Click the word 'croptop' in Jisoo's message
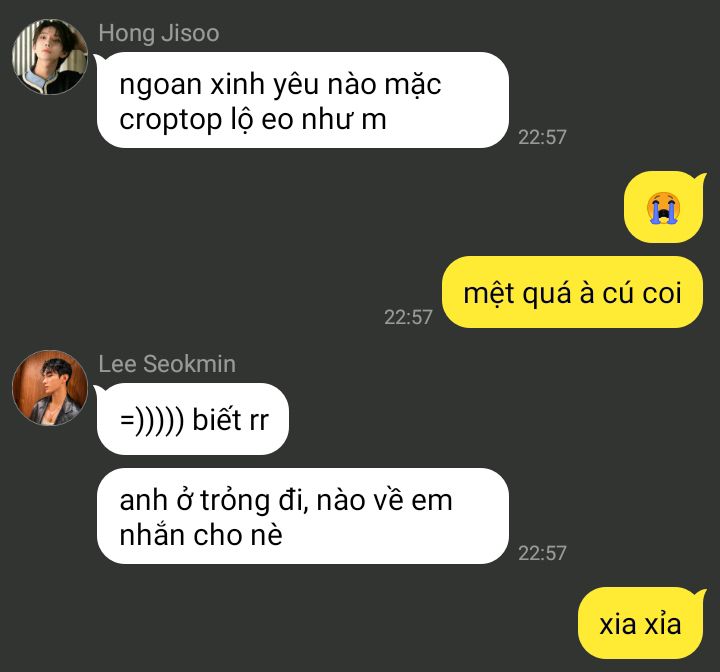This screenshot has width=720, height=672. [170, 121]
